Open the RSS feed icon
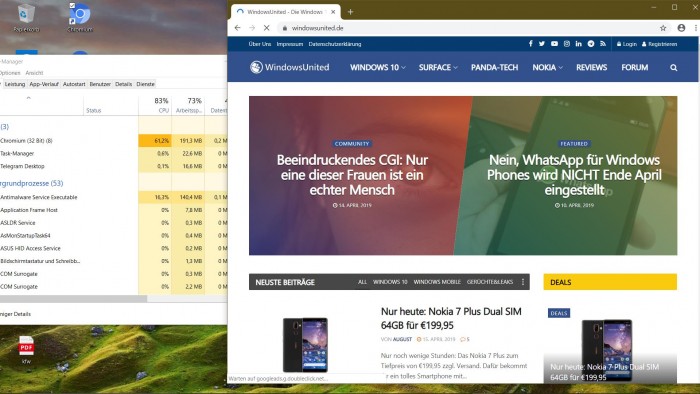The height and width of the screenshot is (394, 700). tap(603, 44)
